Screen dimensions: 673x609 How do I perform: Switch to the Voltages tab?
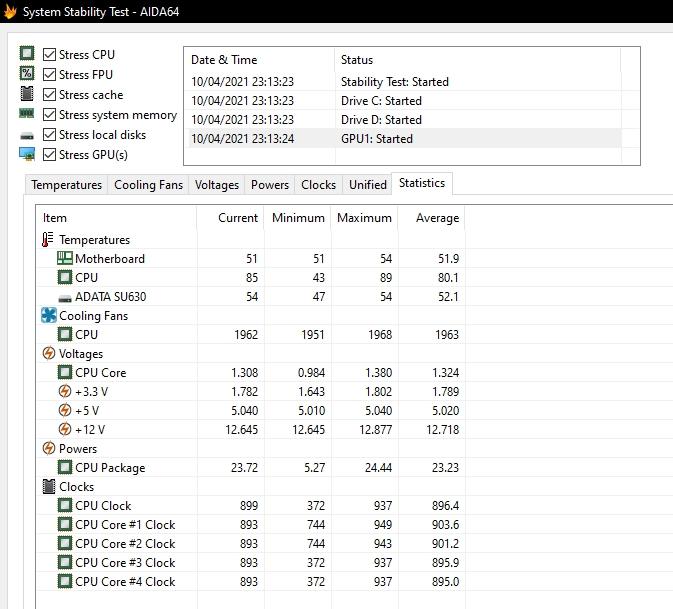(217, 185)
